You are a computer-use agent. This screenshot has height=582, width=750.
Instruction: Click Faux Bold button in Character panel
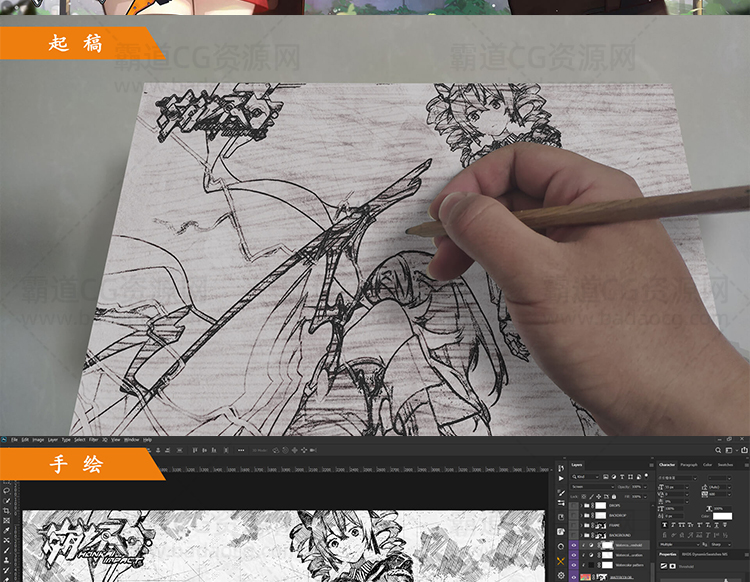point(664,525)
